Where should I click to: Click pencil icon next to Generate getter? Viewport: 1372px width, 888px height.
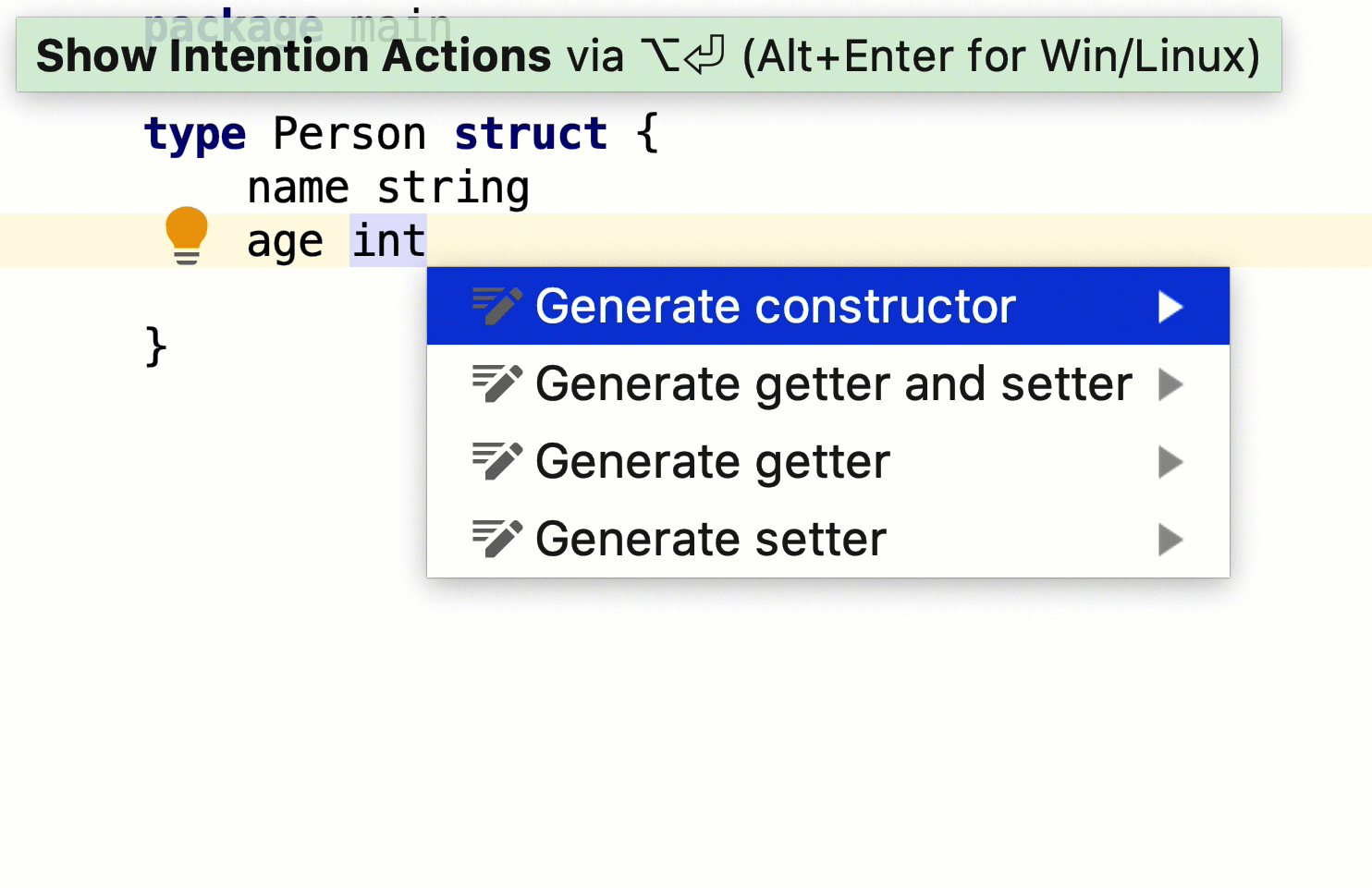(497, 461)
